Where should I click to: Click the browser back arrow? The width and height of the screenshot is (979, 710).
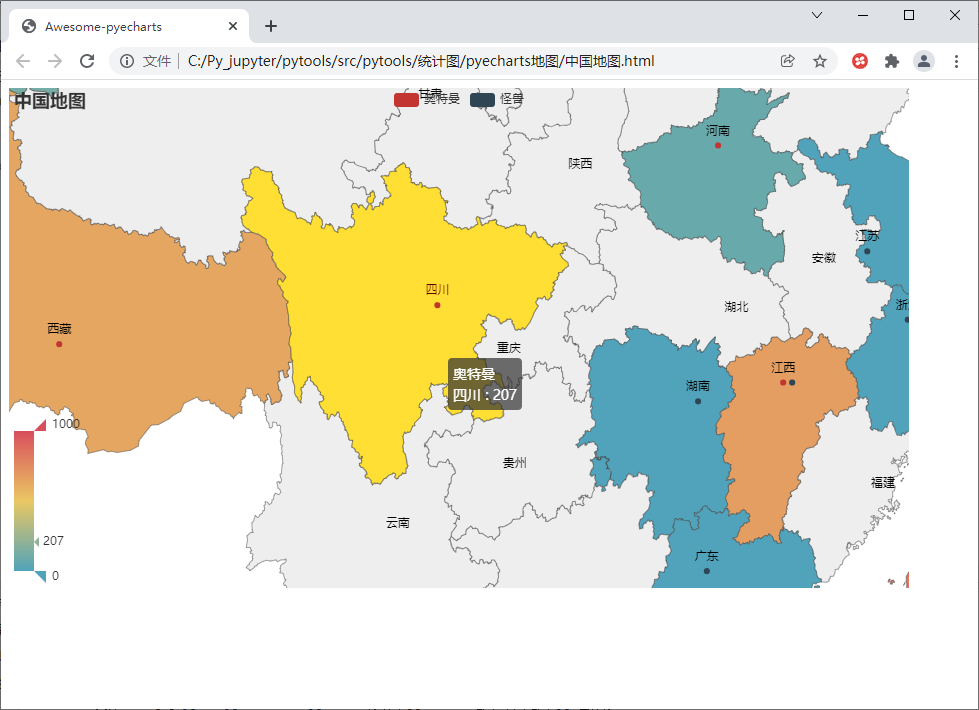(23, 61)
